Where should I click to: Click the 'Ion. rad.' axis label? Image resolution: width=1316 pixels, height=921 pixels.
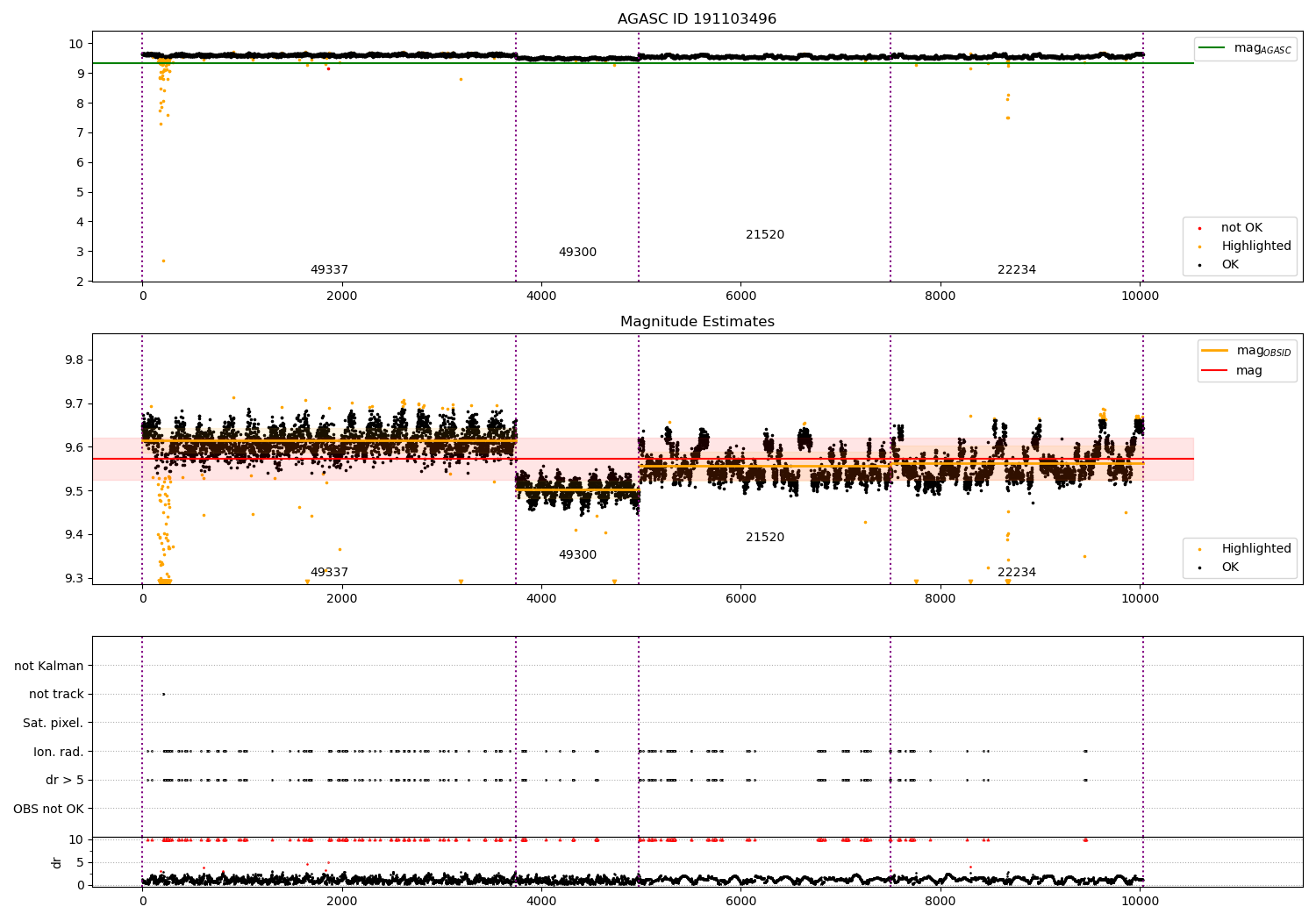(59, 752)
